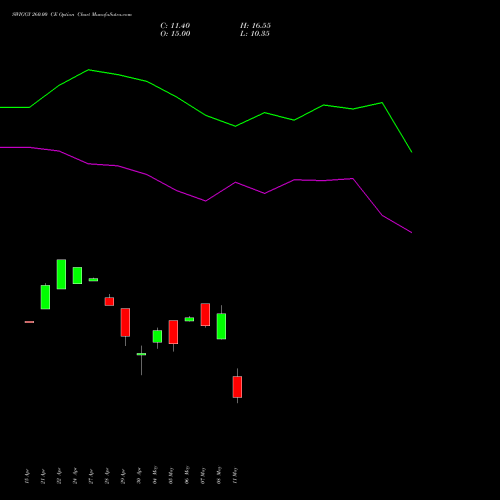Select the 27 Apr date label
This screenshot has height=500, width=500.
(91, 476)
